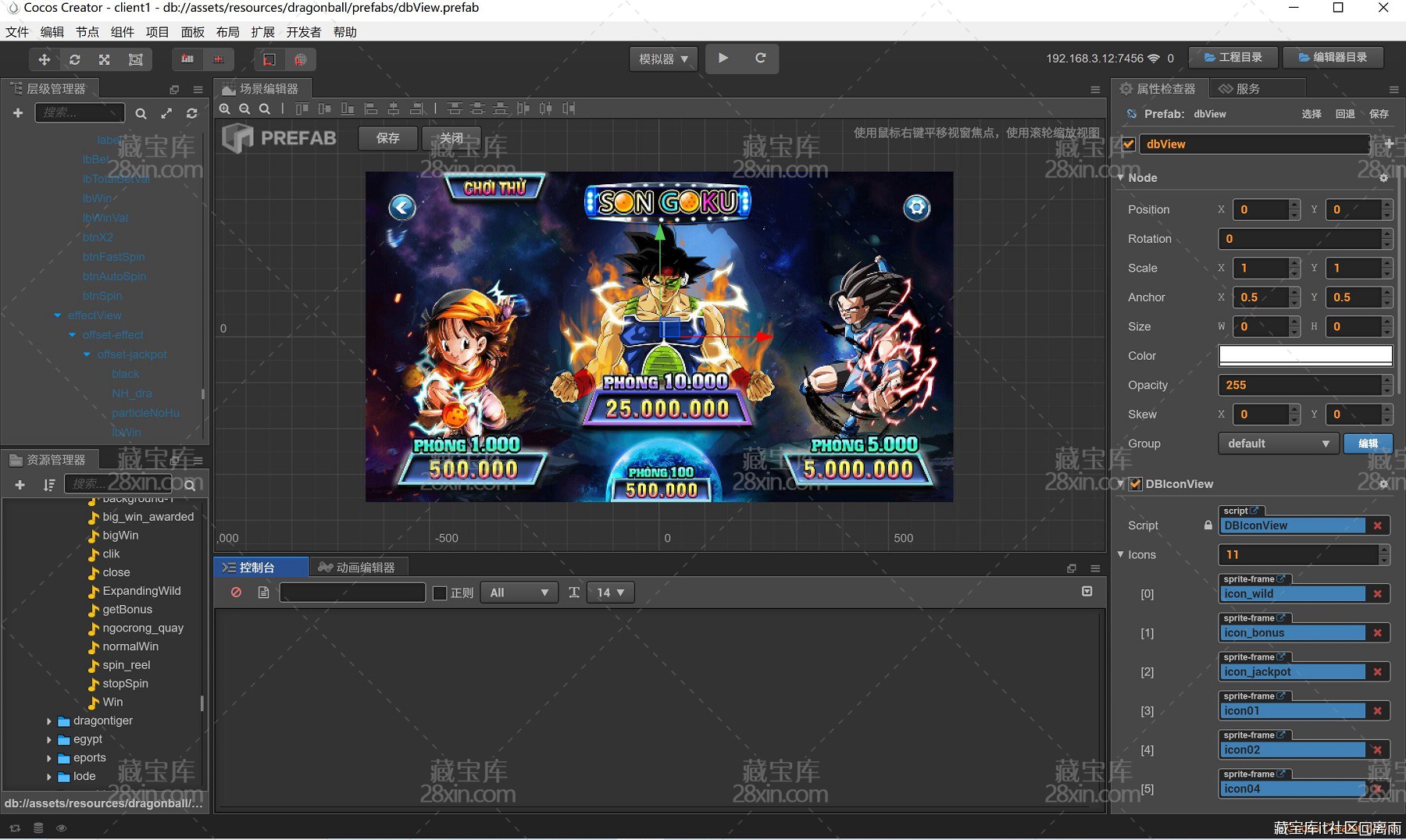Open the 工程目录 project folder
This screenshot has height=840, width=1406.
pyautogui.click(x=1233, y=57)
